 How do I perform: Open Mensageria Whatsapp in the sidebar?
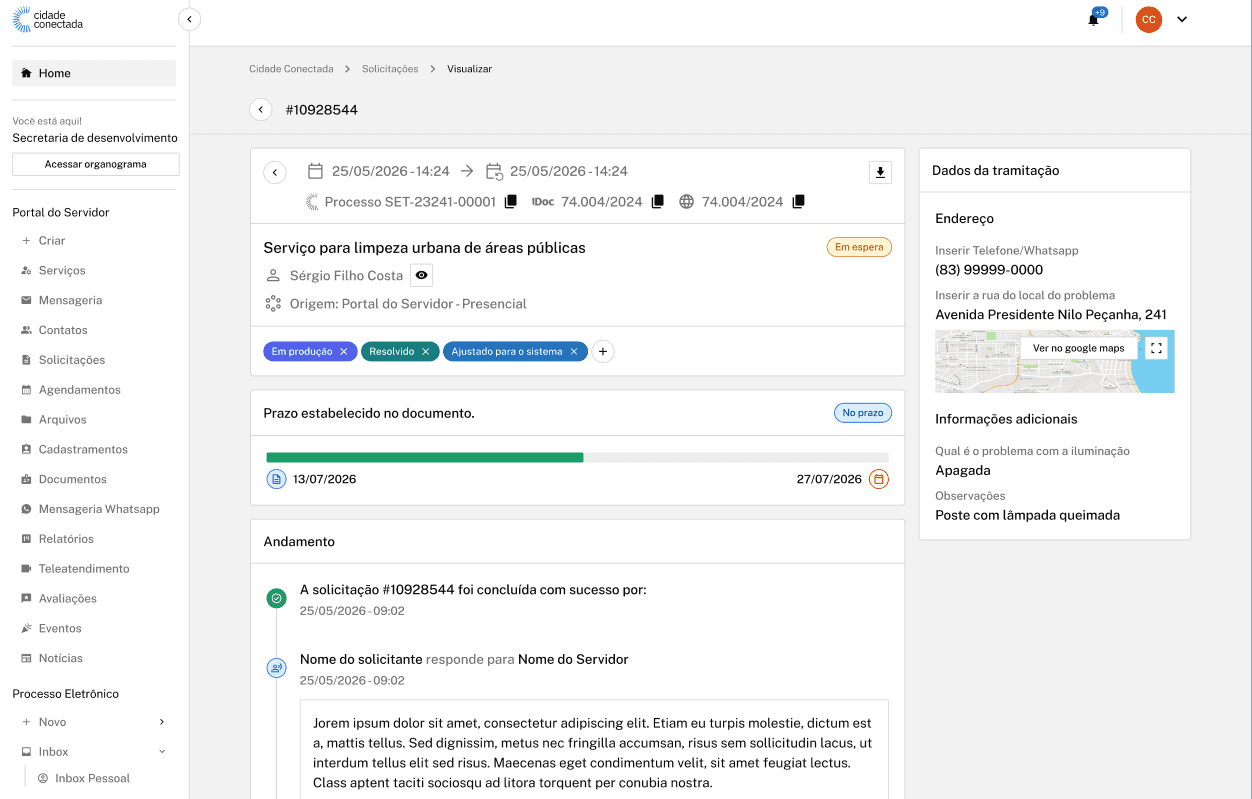(99, 510)
